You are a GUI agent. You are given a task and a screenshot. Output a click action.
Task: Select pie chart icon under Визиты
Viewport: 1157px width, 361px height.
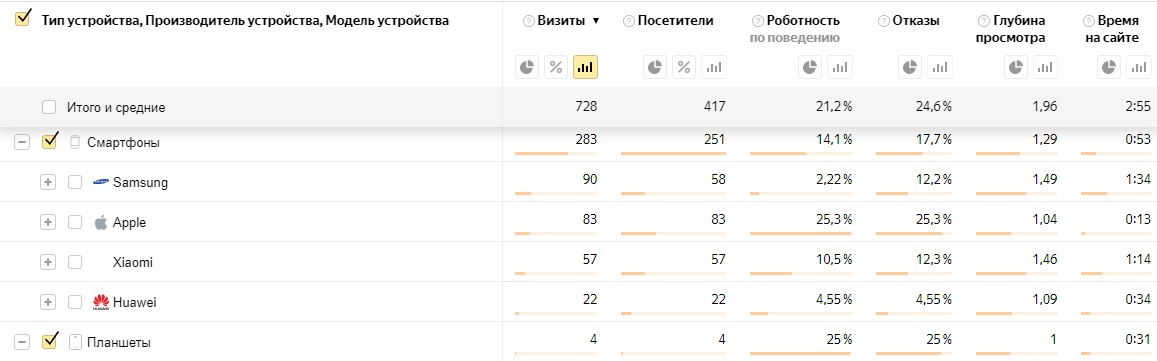click(x=527, y=67)
